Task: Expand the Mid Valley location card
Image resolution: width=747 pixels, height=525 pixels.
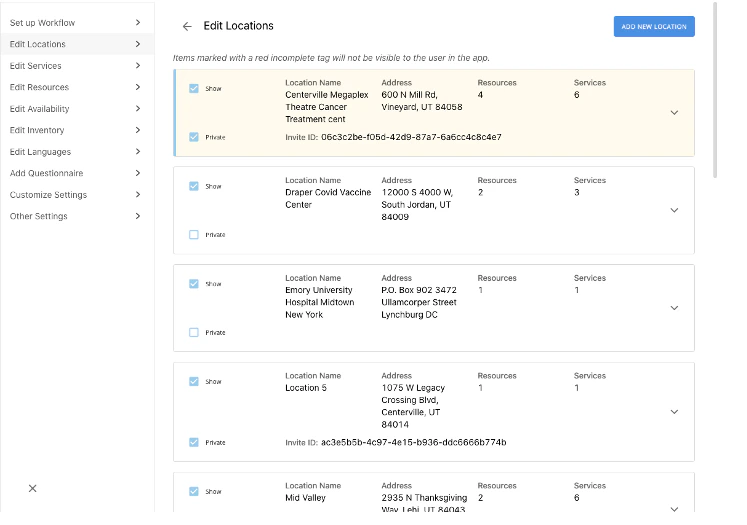Action: [x=674, y=509]
